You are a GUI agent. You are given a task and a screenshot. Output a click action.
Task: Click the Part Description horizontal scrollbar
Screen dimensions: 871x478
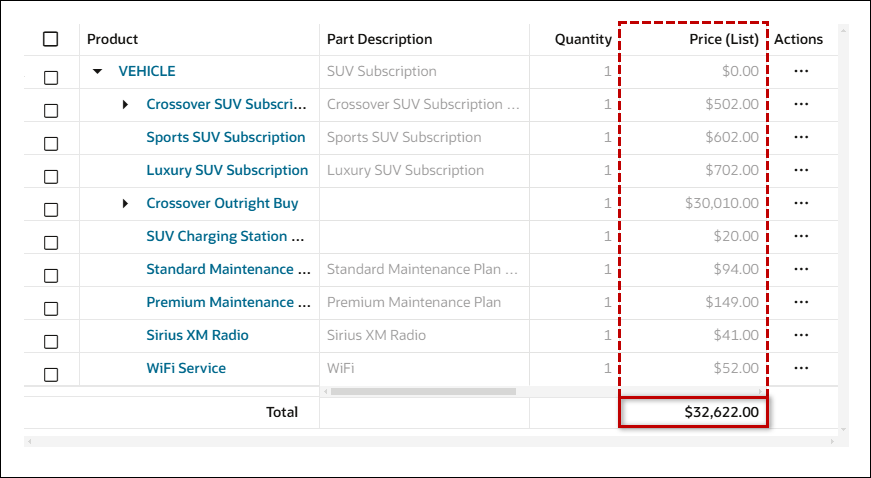pos(420,391)
